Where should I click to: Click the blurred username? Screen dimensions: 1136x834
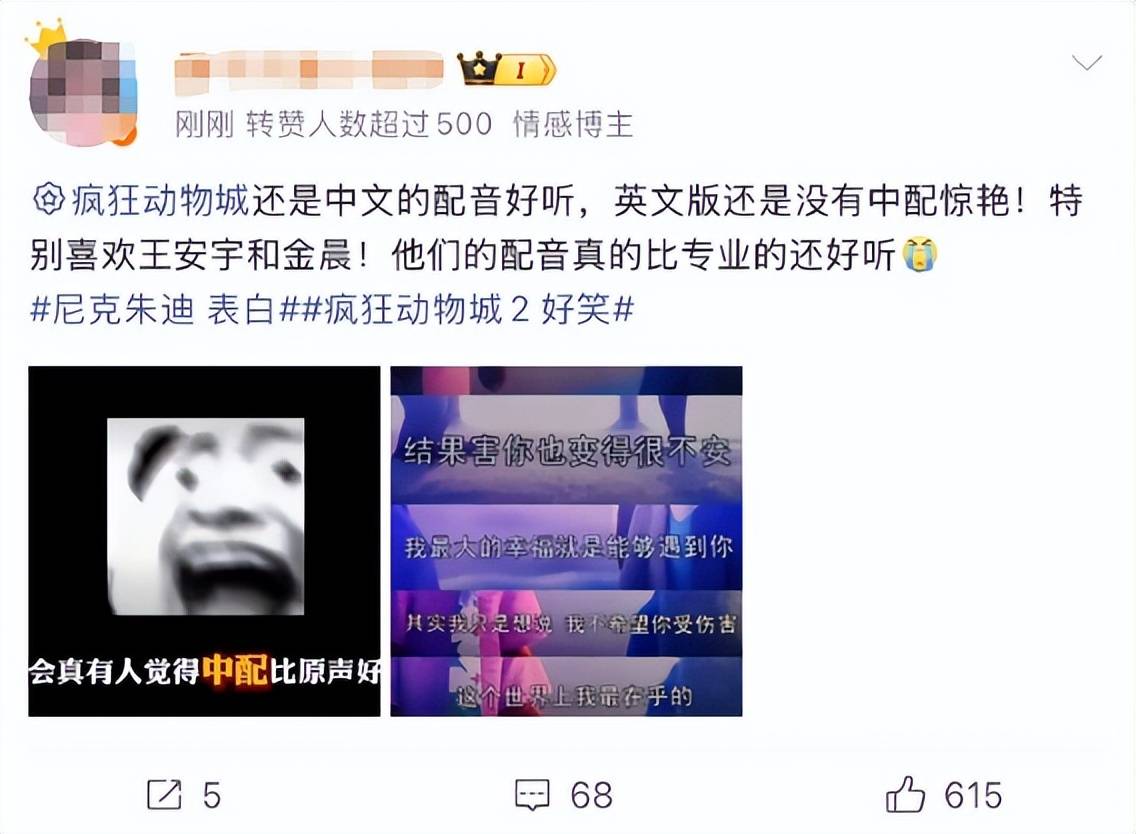pos(309,70)
